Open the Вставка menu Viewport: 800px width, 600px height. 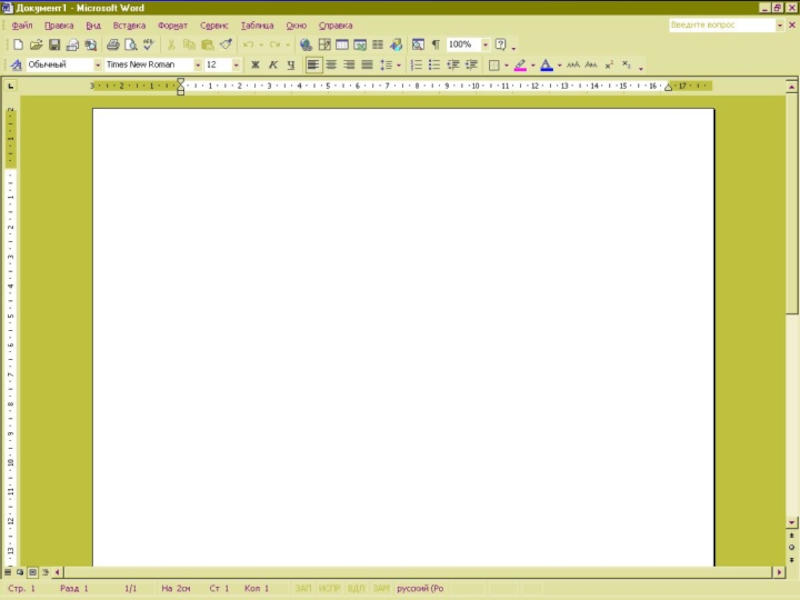[x=129, y=26]
